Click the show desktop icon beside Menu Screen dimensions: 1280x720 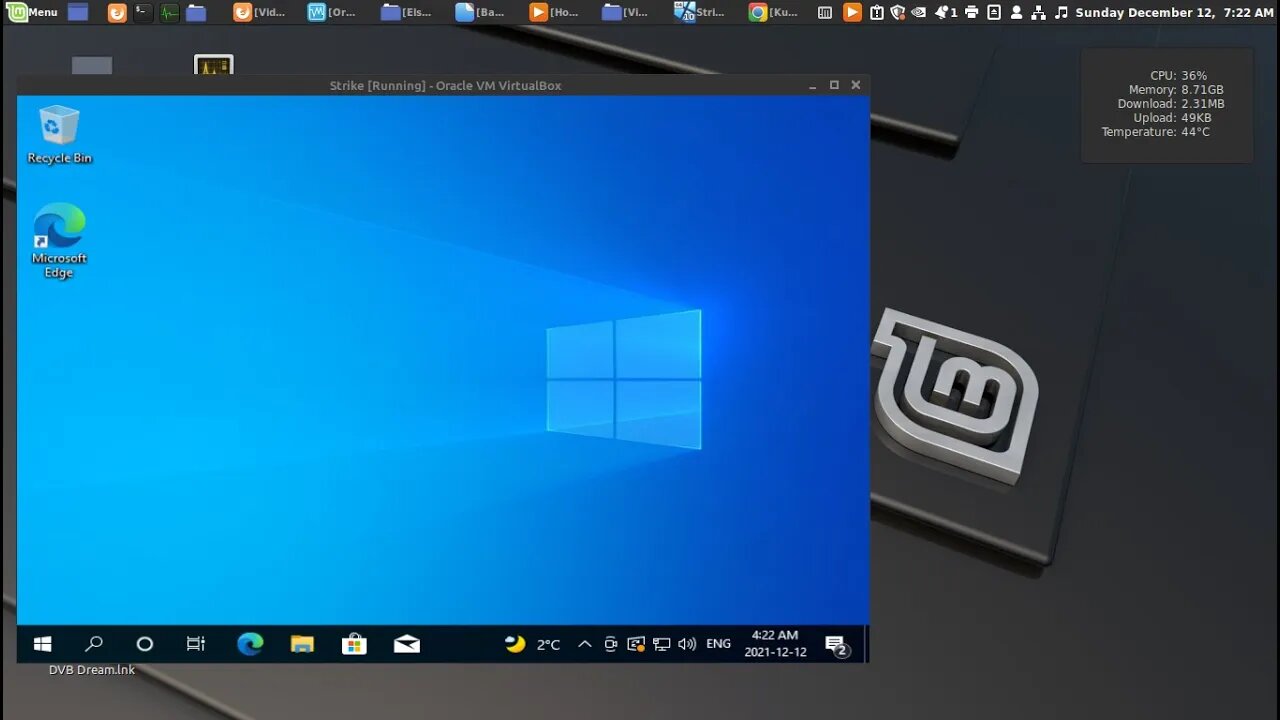78,13
